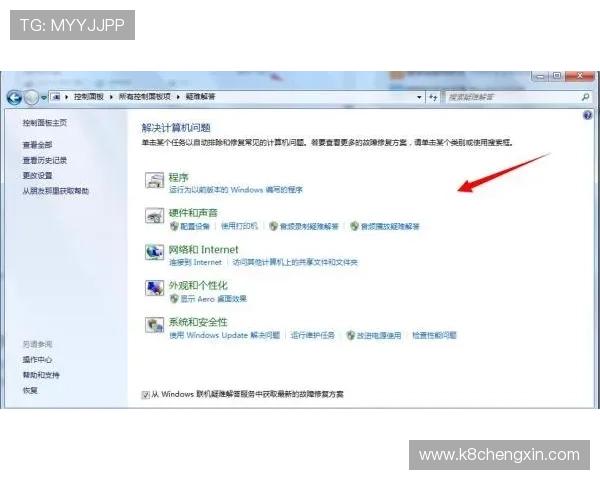Click the greyed Forward navigation button
600x480 pixels.
(31, 98)
